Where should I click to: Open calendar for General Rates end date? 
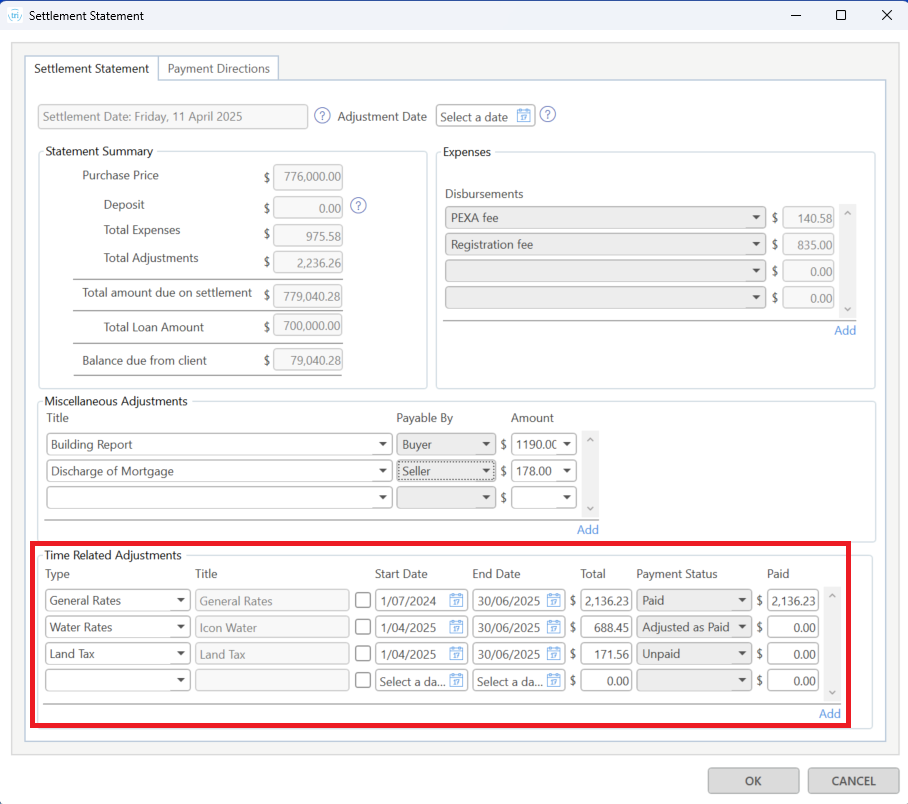click(554, 601)
